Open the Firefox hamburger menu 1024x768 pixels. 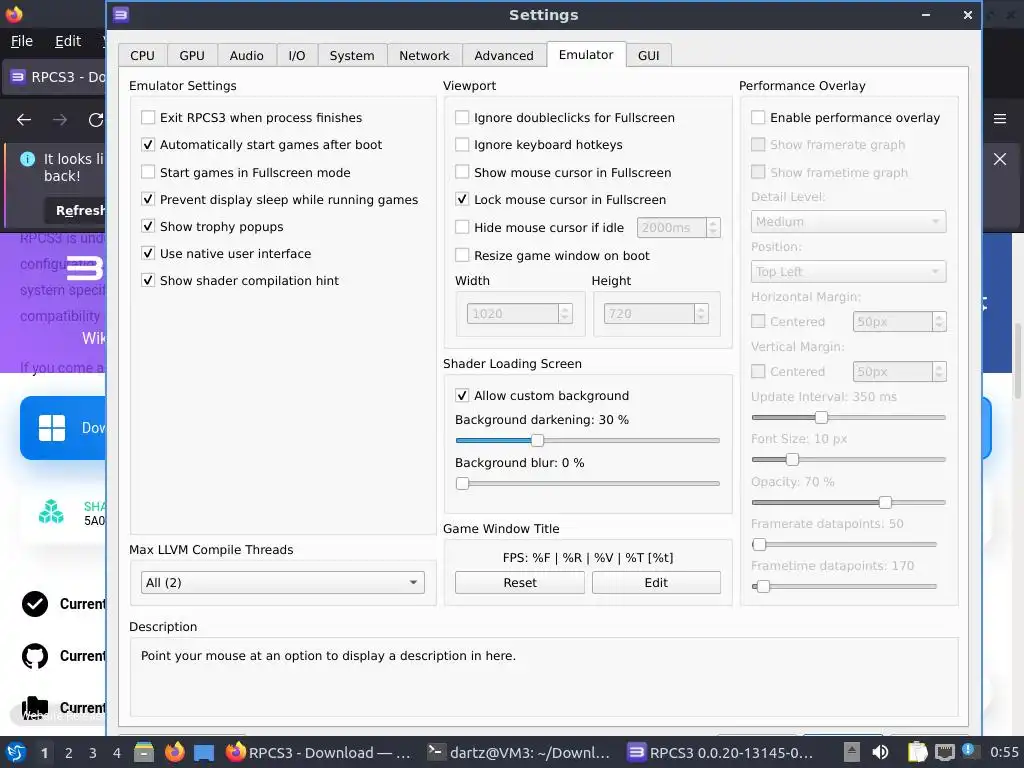point(1000,119)
